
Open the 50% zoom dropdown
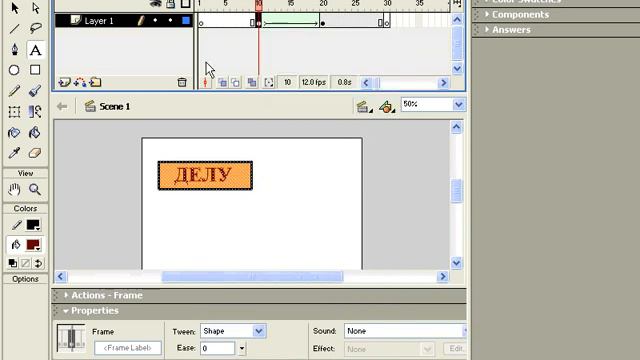coord(458,105)
